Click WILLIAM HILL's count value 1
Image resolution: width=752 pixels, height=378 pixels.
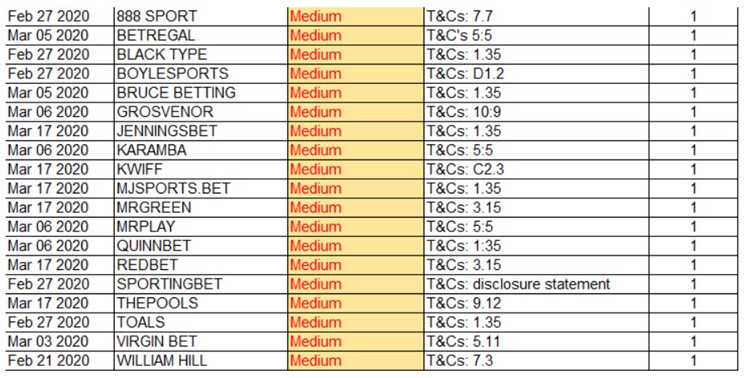tap(693, 361)
